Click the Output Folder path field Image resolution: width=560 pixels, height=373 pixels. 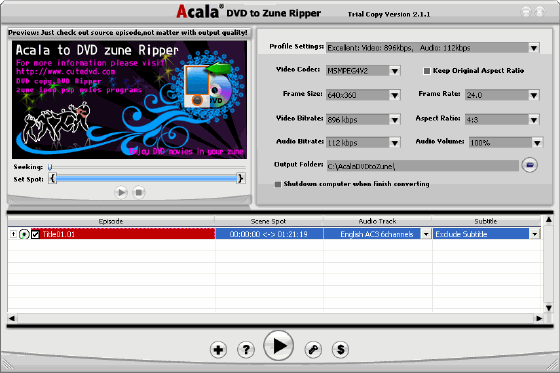(422, 166)
